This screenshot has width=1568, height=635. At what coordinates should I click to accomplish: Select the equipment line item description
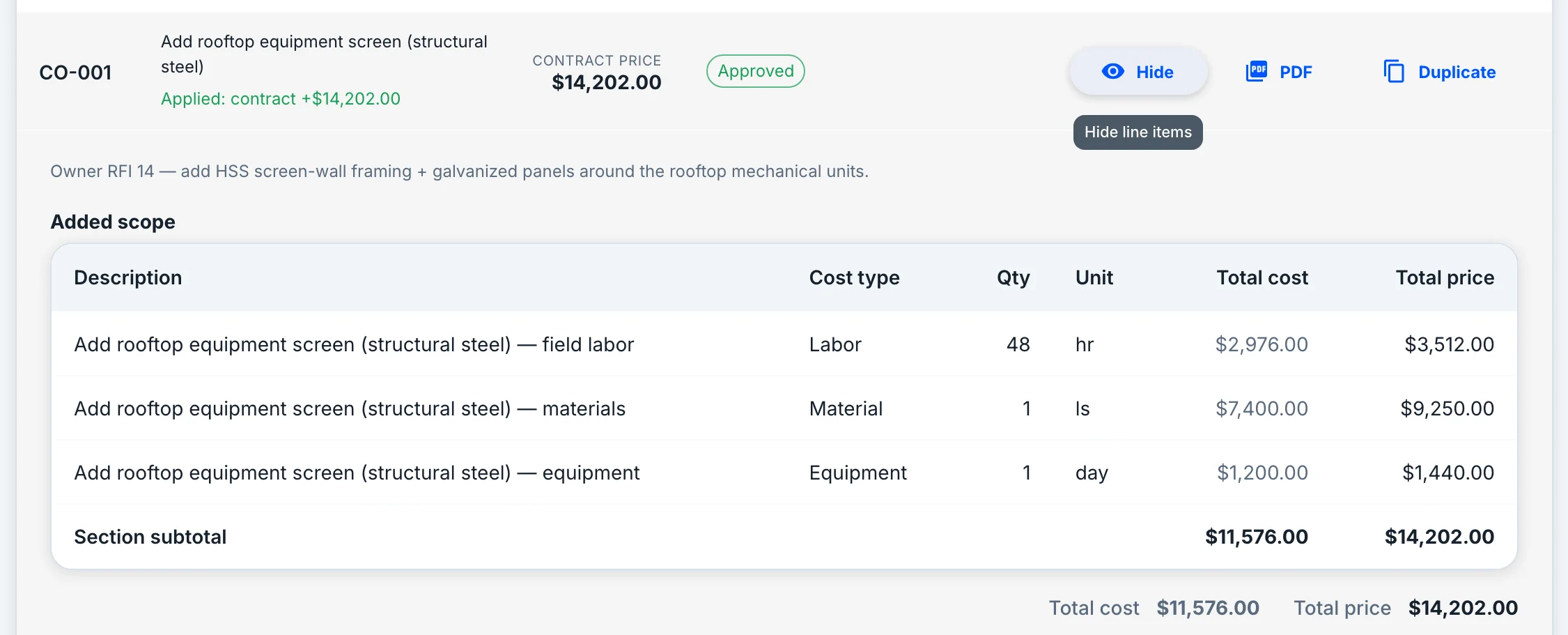tap(357, 473)
